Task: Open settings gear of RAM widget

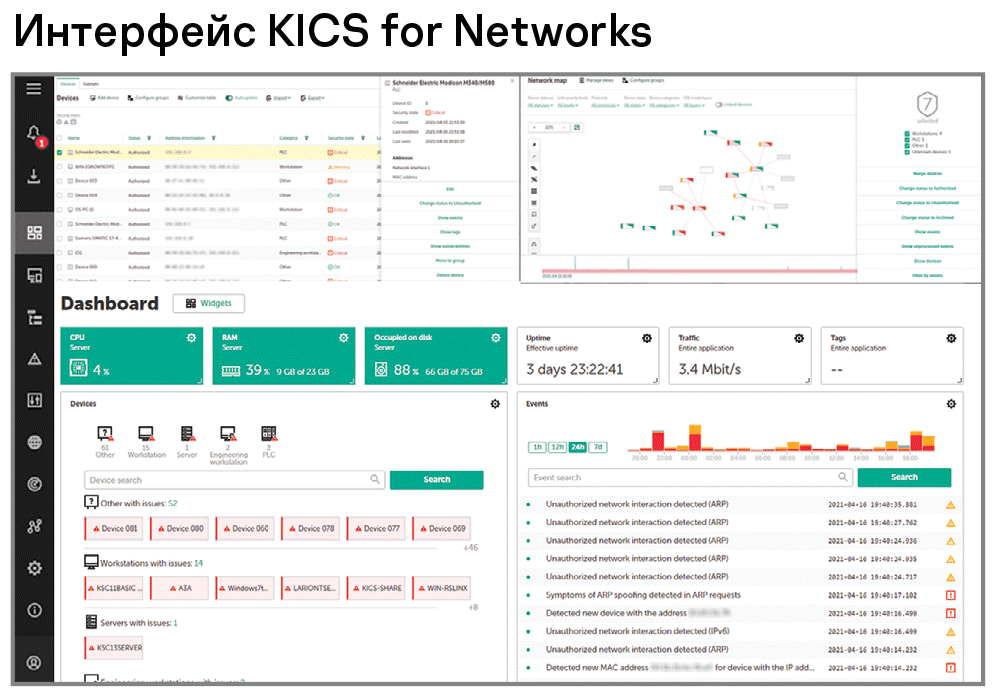Action: [x=344, y=338]
